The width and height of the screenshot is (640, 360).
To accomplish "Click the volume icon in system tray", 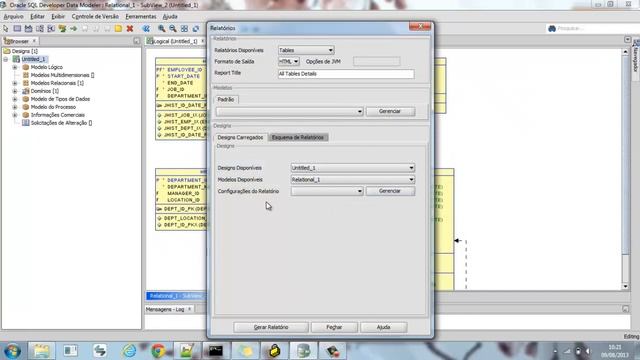I will 588,351.
